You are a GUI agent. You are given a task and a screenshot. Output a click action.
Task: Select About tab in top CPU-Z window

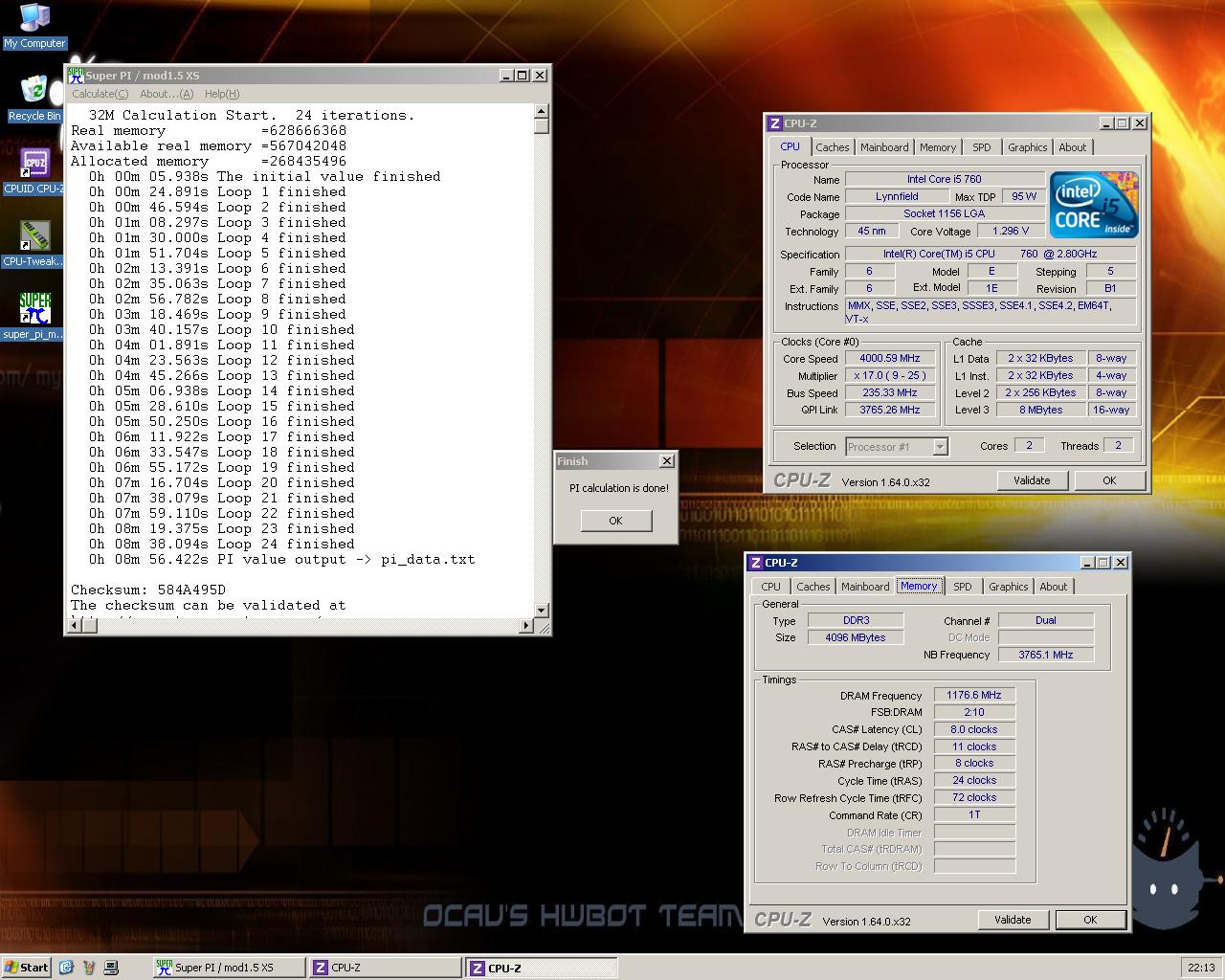[1073, 147]
